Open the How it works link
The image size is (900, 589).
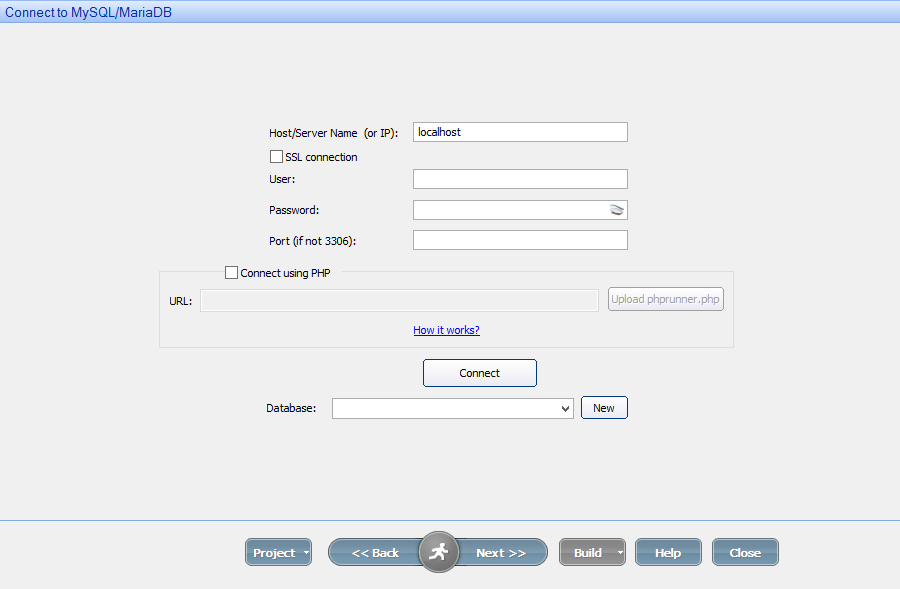coord(446,330)
